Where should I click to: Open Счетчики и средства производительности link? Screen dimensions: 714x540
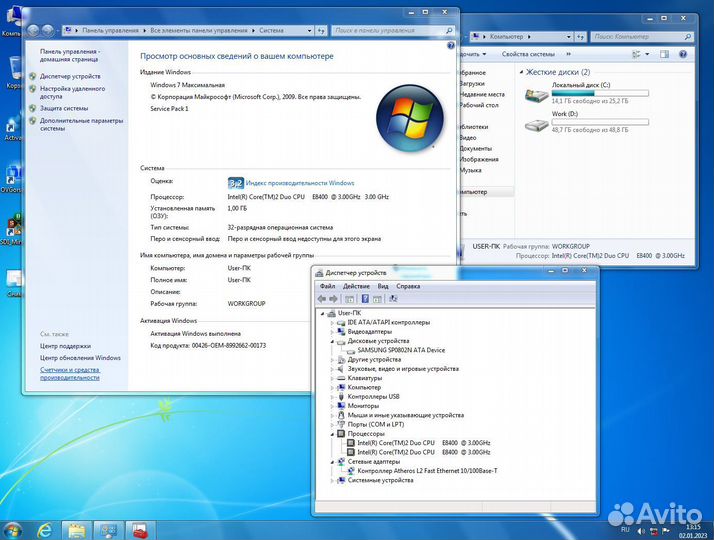70,374
